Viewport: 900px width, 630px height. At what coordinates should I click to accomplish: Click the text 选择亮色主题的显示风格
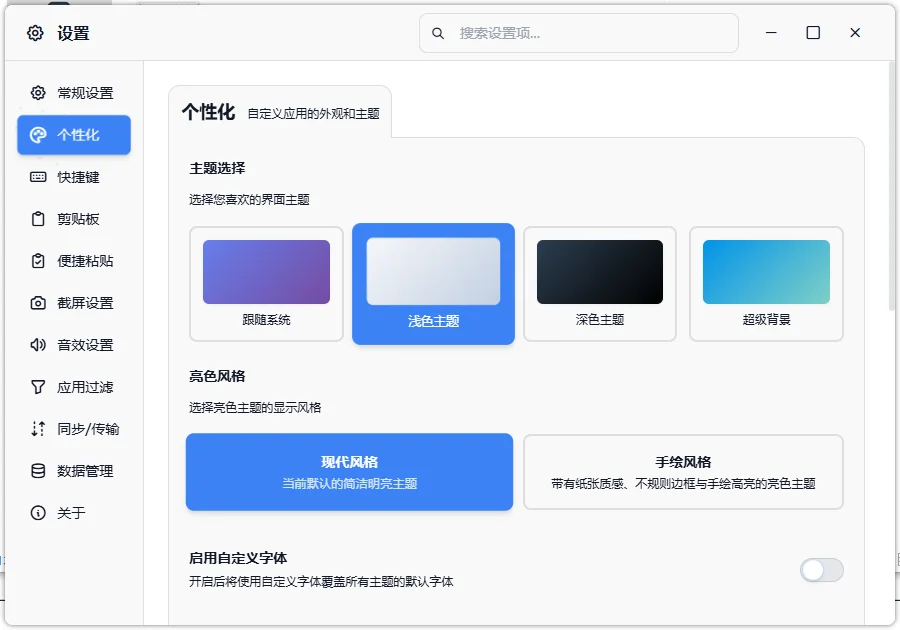255,408
